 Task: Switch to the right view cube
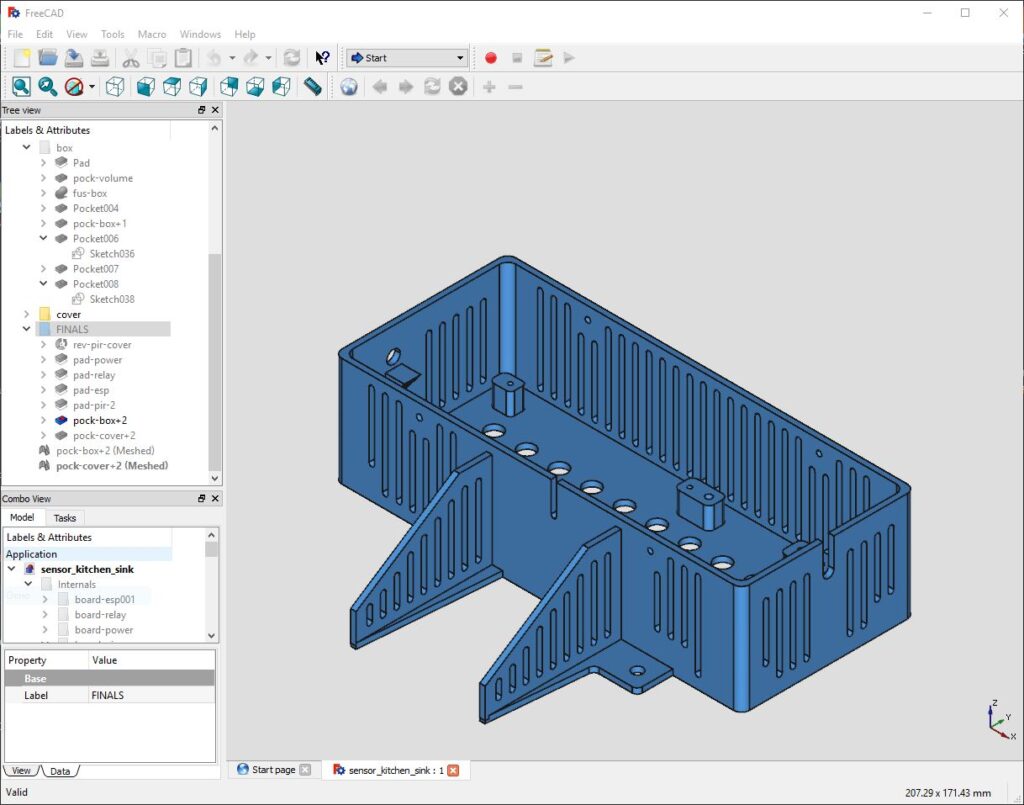(198, 86)
